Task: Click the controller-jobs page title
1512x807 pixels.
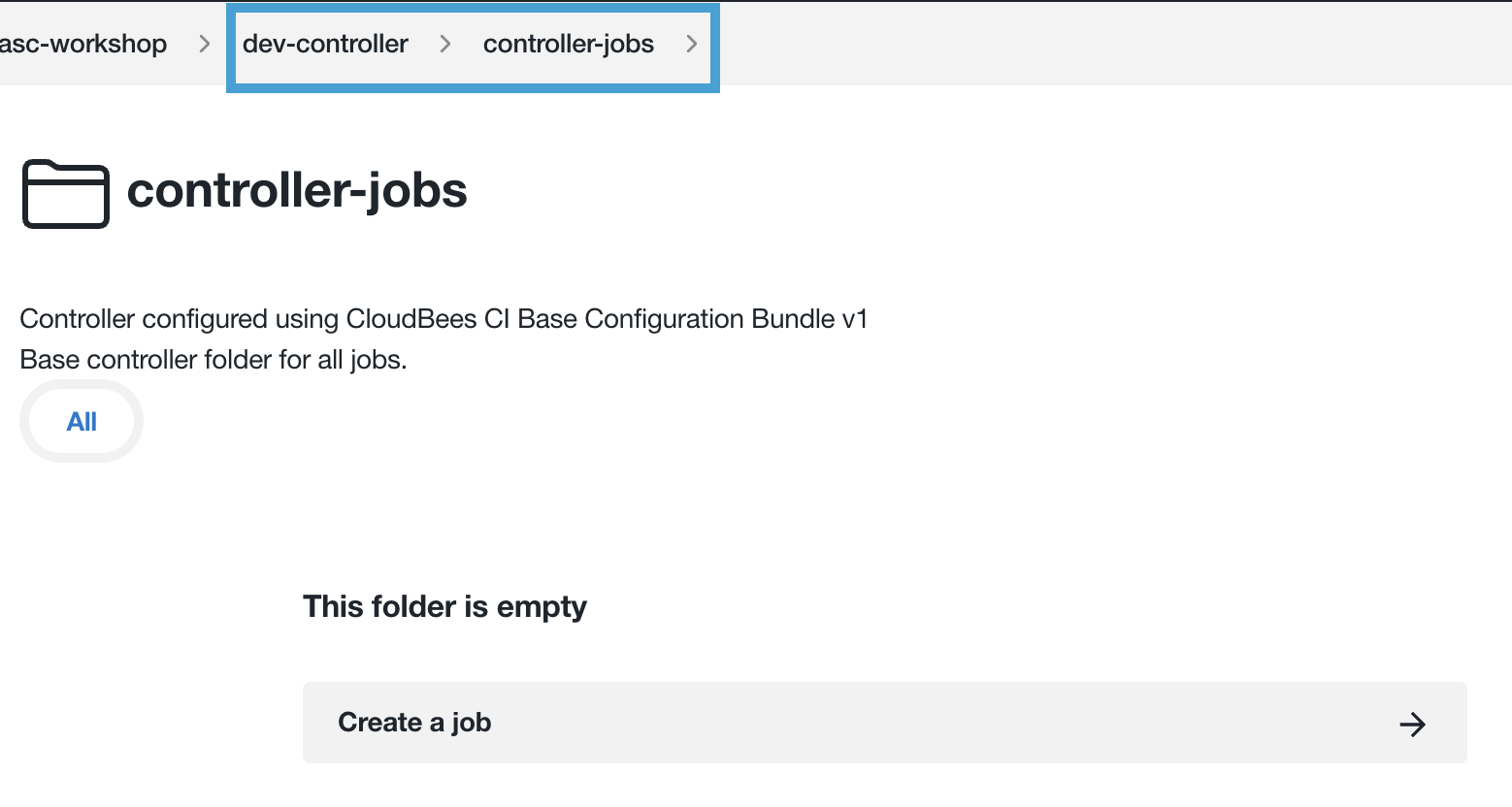Action: click(297, 192)
